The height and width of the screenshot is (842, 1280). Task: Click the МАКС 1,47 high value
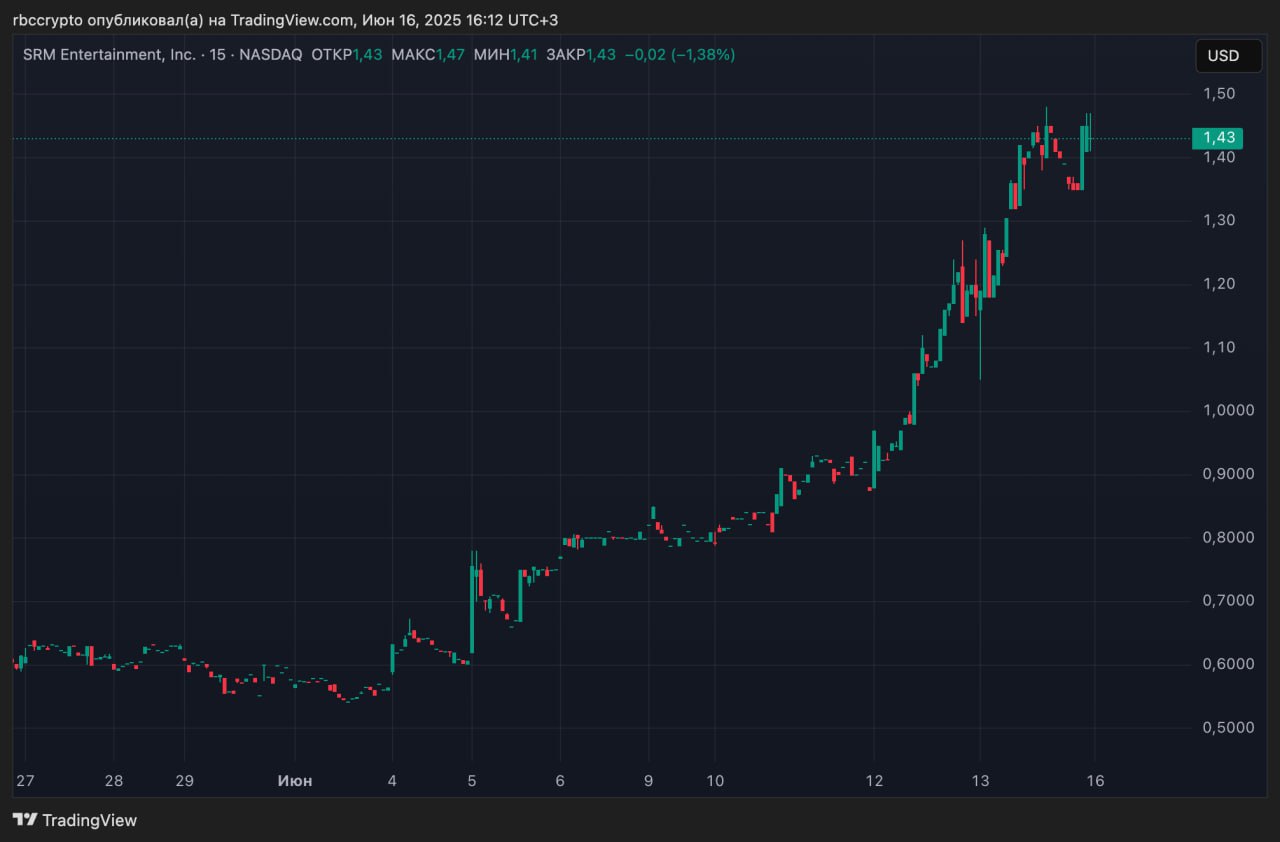coord(428,55)
